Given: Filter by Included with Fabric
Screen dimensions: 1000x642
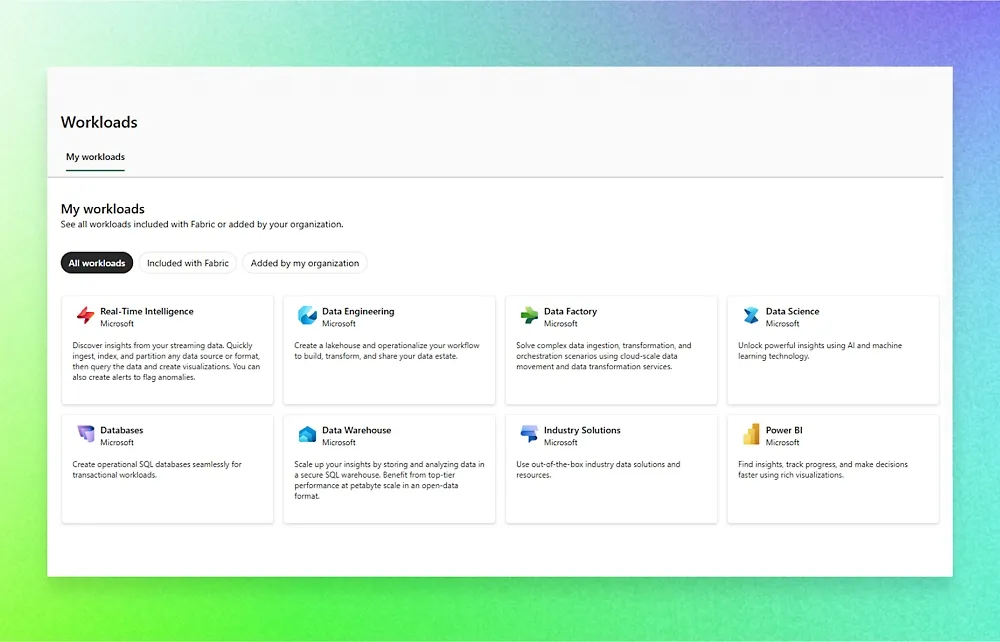Looking at the screenshot, I should [x=188, y=263].
